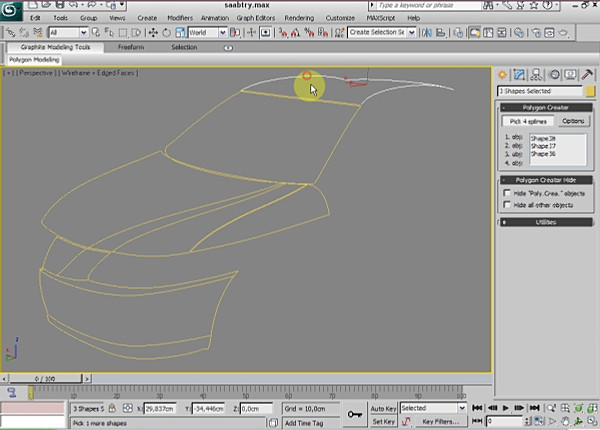Collapse the Polygon Creator Hide rollout
The image size is (600, 430).
(546, 180)
